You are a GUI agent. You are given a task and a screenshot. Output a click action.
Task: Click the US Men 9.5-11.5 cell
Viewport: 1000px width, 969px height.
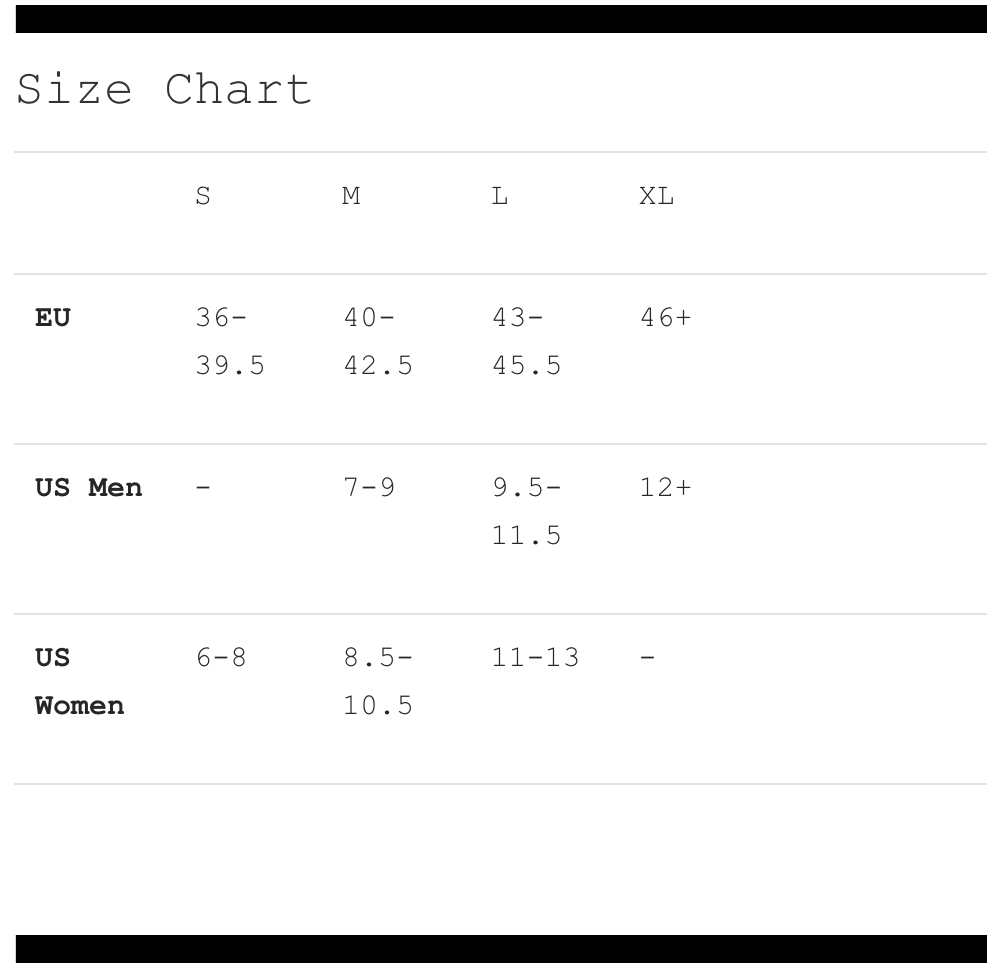pos(526,512)
